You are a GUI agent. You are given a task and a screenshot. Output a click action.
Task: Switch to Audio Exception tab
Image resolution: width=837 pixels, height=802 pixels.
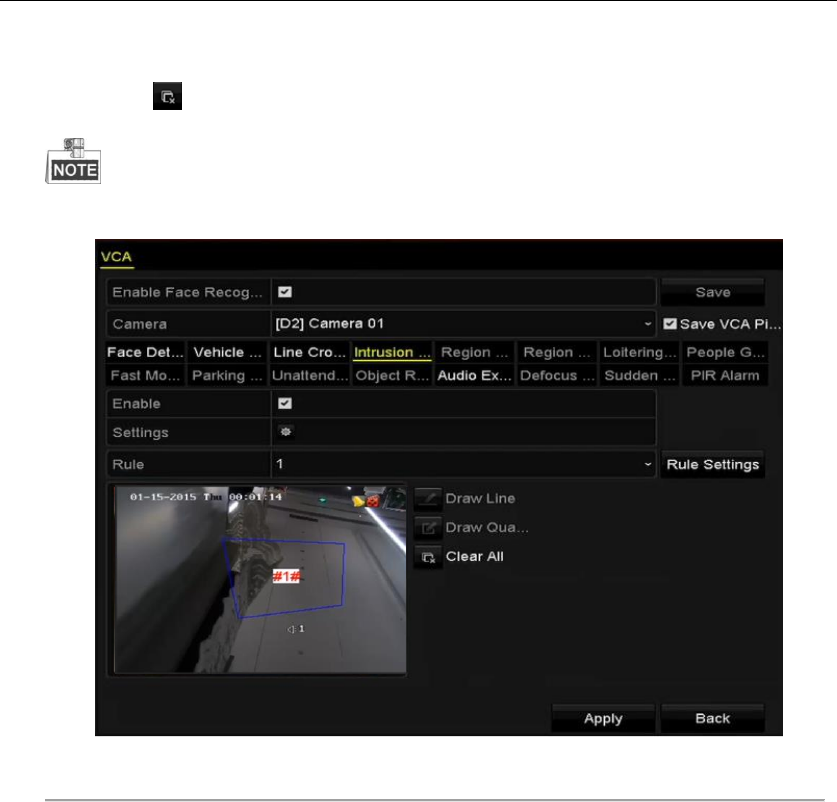pos(475,376)
